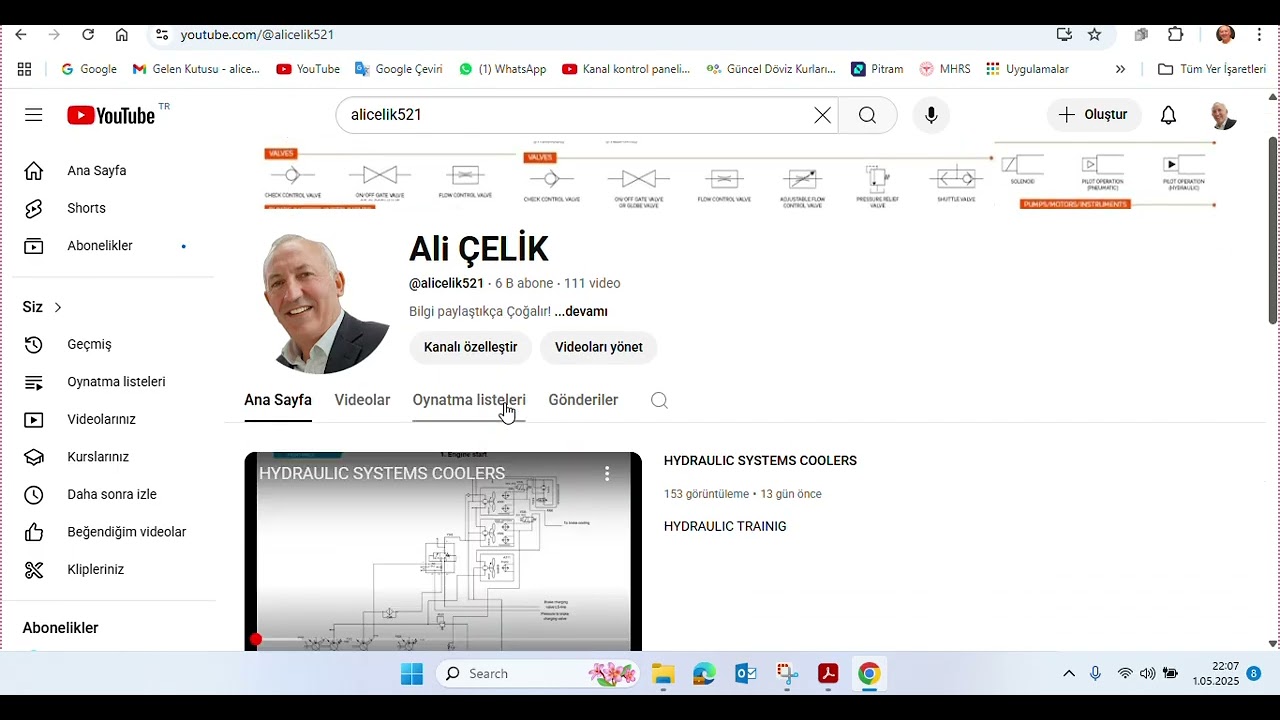
Task: Open Outlook from the taskbar
Action: coord(746,674)
